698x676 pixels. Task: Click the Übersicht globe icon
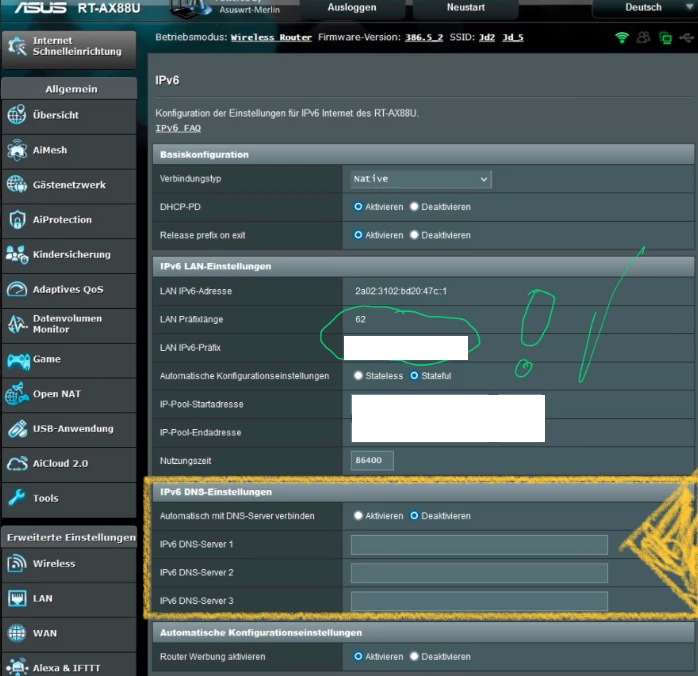(x=17, y=115)
